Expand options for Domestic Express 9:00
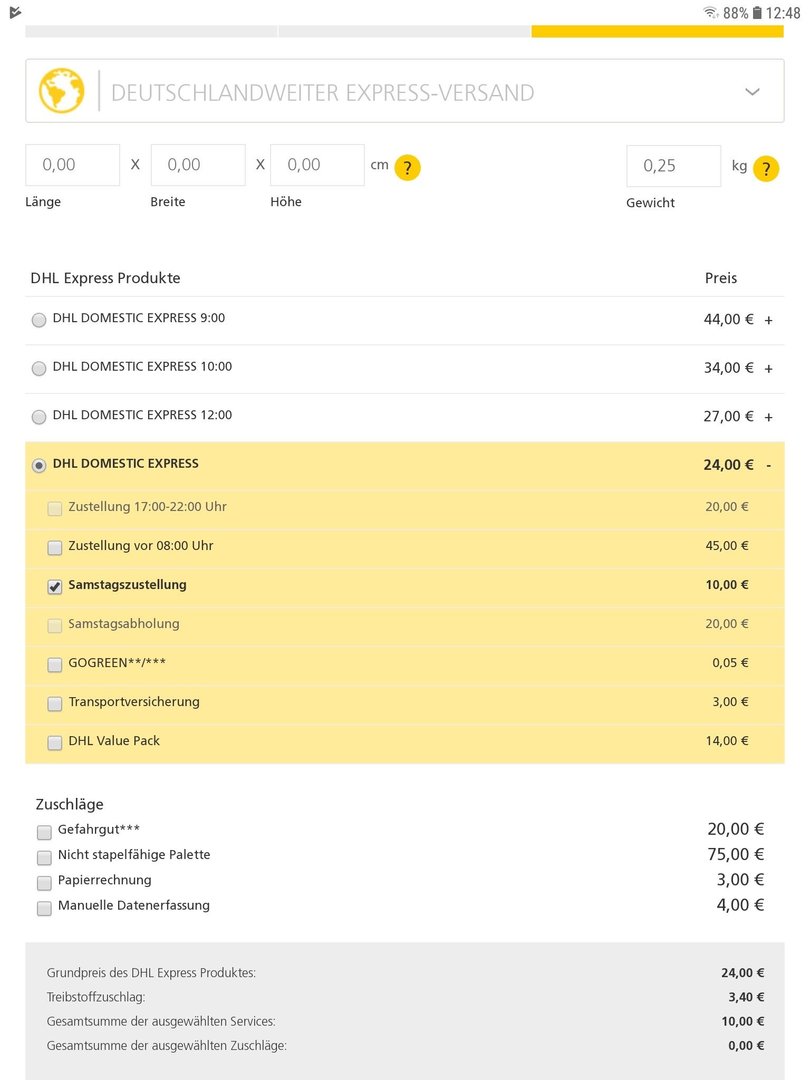The width and height of the screenshot is (810, 1080). click(x=769, y=320)
